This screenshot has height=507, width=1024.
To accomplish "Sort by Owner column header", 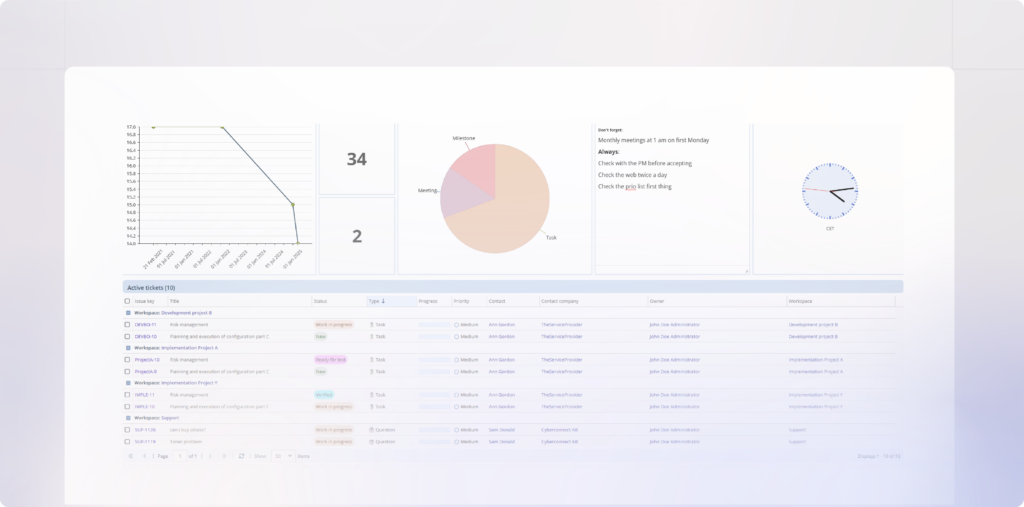I will tap(717, 301).
